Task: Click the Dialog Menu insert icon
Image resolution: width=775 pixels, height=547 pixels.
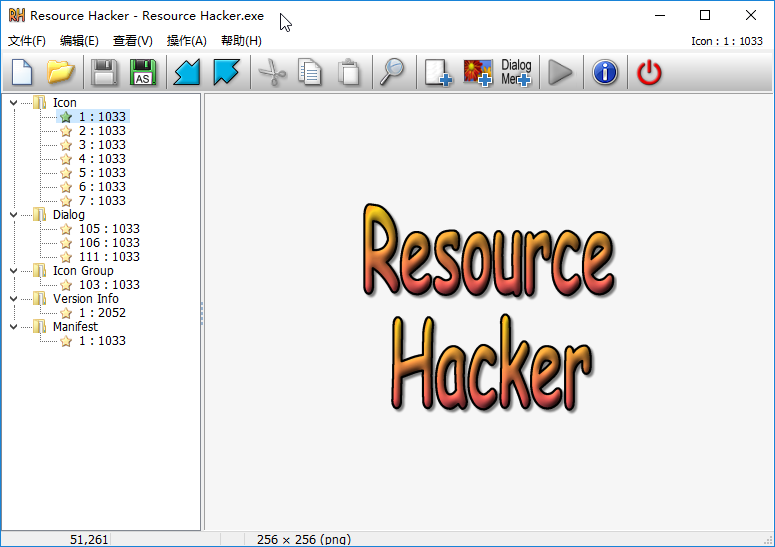Action: pyautogui.click(x=516, y=73)
